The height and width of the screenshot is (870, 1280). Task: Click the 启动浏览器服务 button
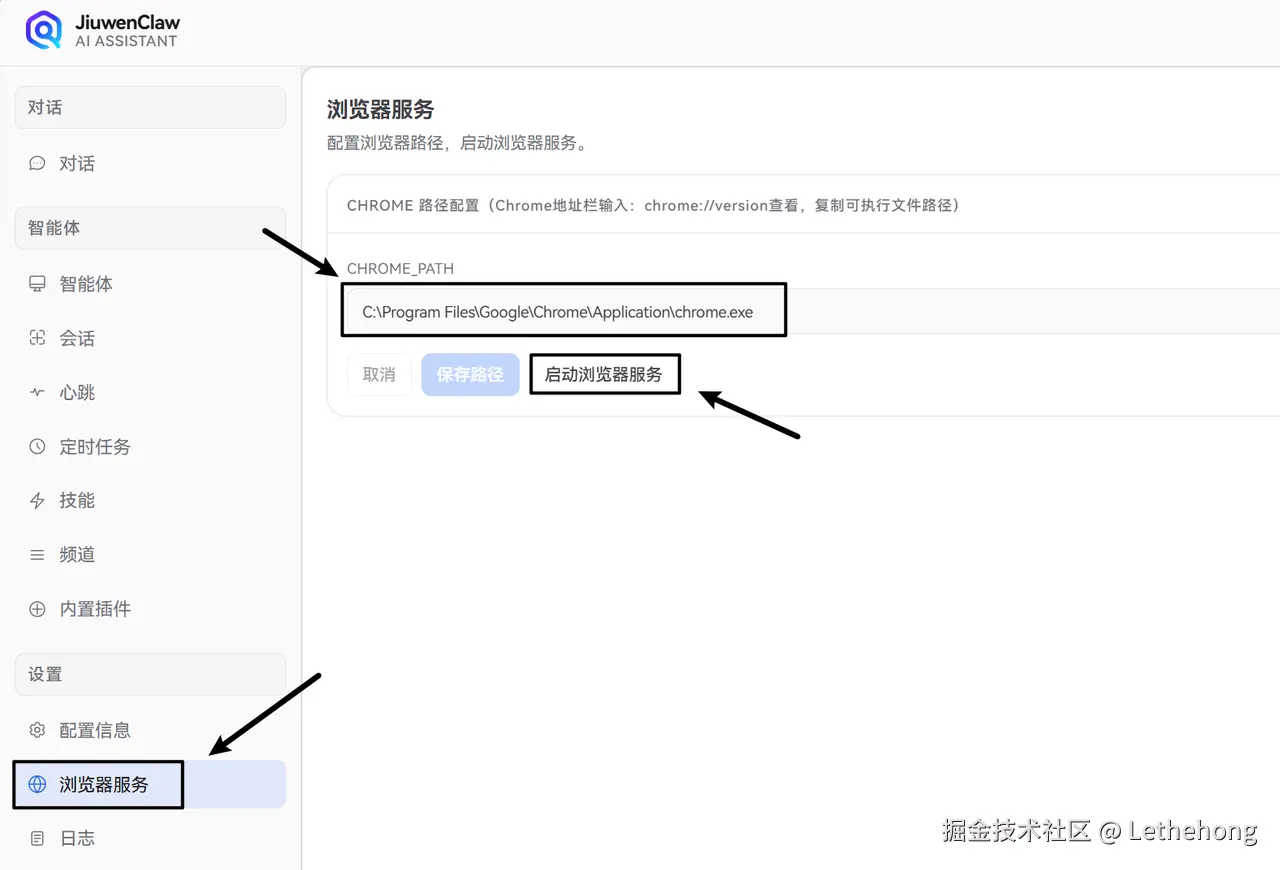pyautogui.click(x=604, y=374)
